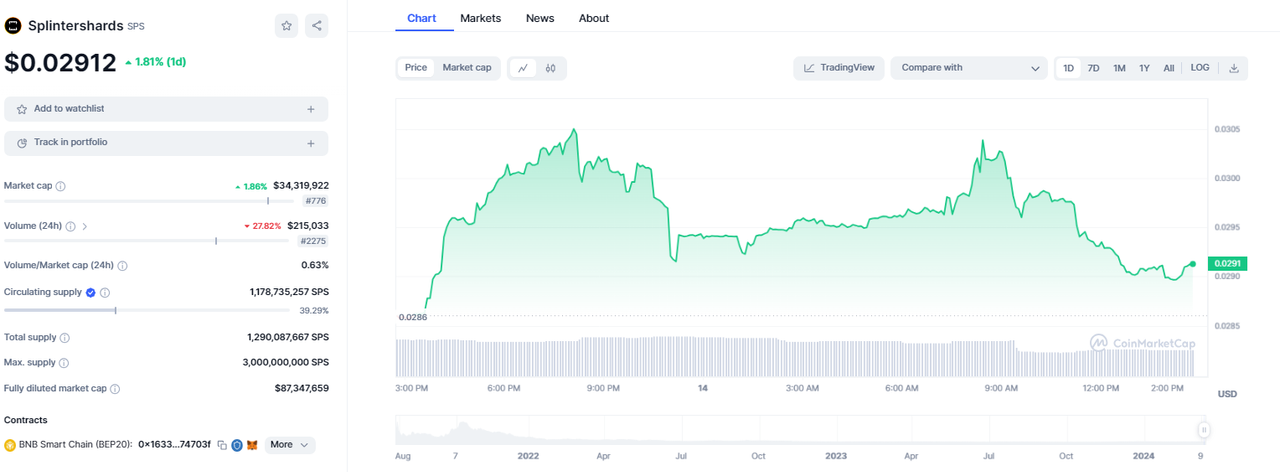Open Max. supply info icon
This screenshot has width=1280, height=472.
coord(64,363)
